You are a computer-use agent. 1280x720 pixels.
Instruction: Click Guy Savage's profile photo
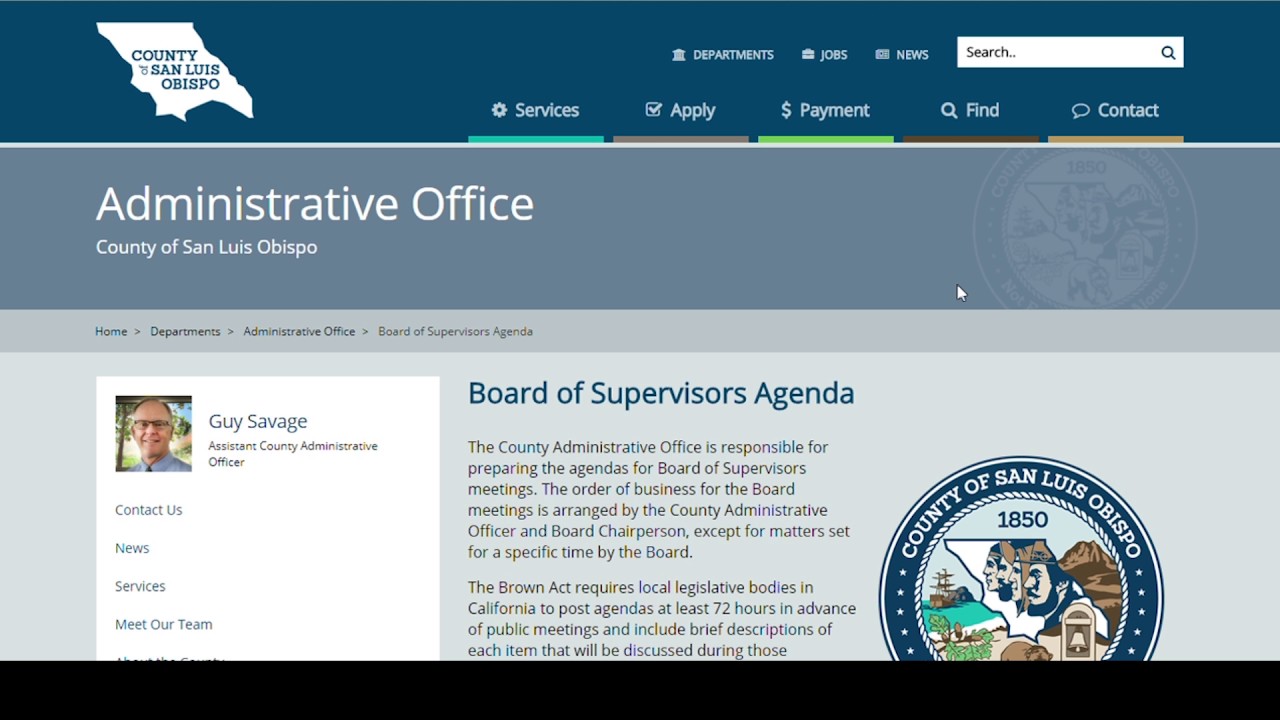click(153, 434)
